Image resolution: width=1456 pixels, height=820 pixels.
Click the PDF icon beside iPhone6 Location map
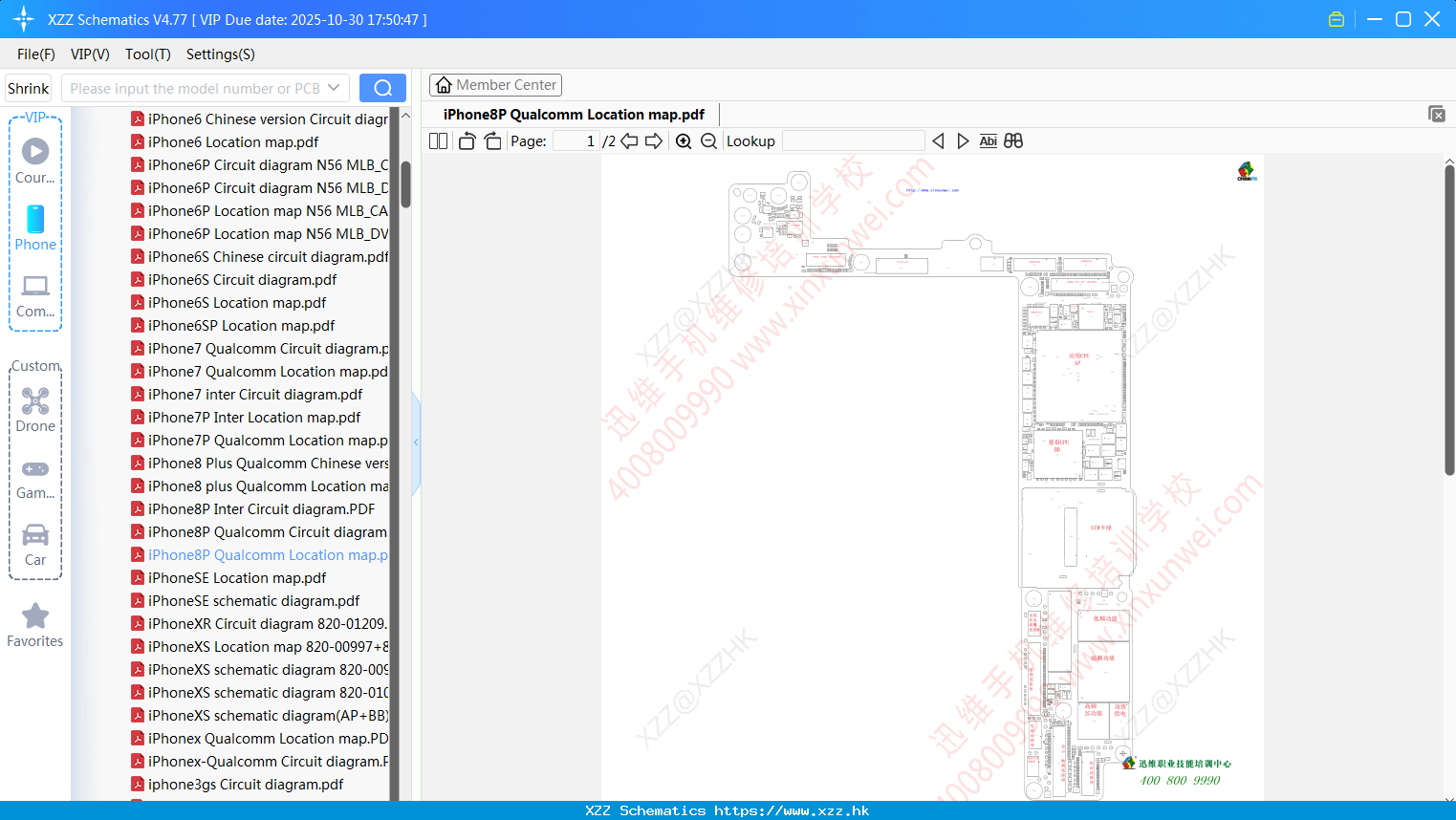138,141
